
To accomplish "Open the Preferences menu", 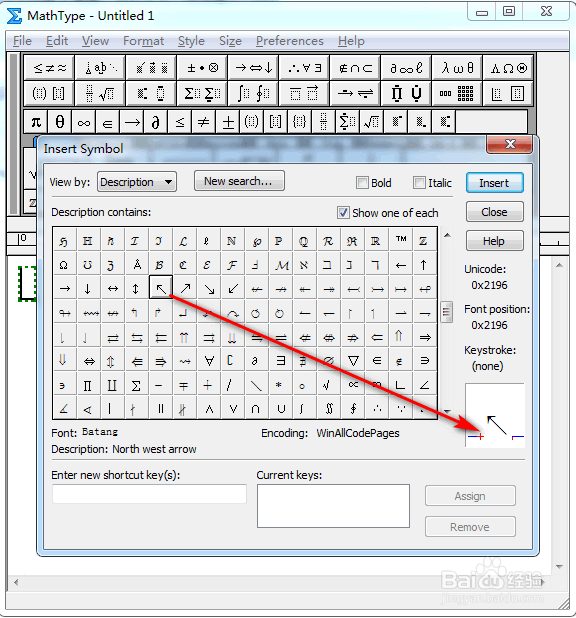I will 290,41.
